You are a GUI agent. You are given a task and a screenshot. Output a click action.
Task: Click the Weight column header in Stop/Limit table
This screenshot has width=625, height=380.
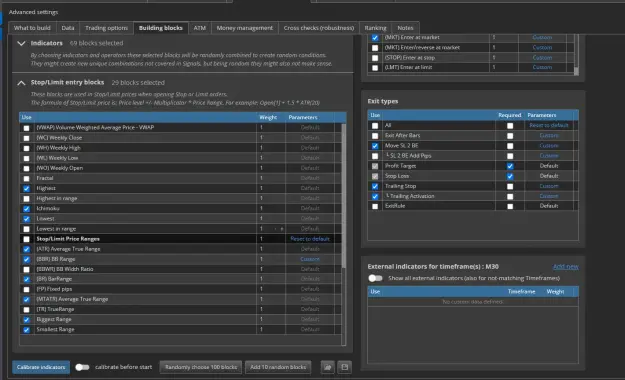tap(268, 117)
